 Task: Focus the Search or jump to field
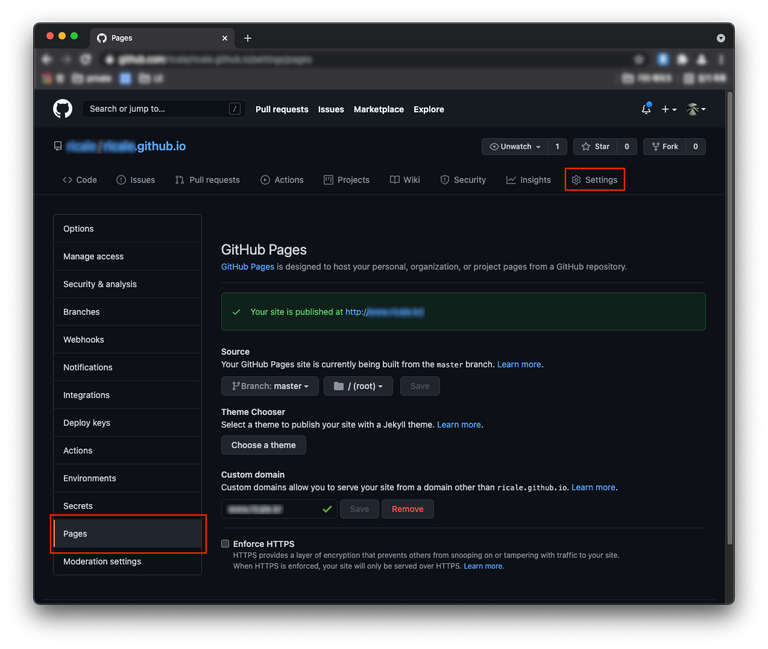(163, 109)
